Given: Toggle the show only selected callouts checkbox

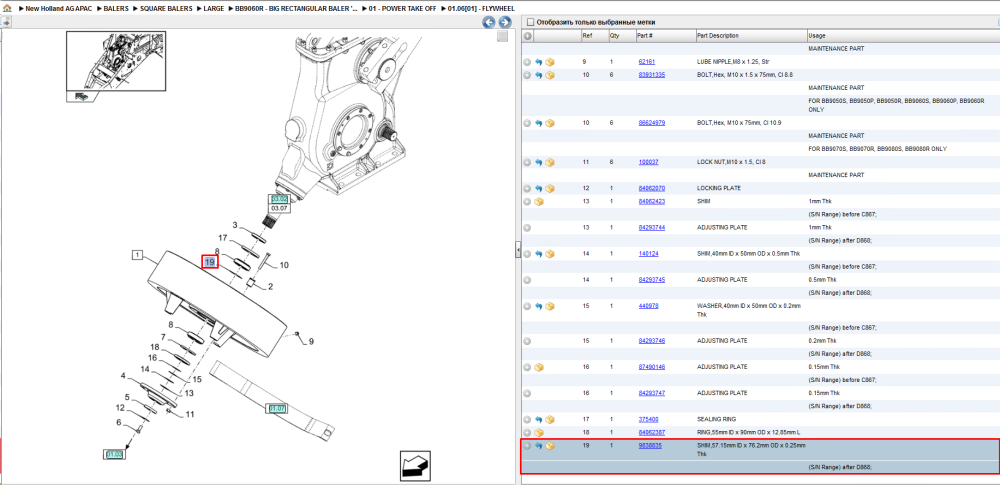Looking at the screenshot, I should coord(530,22).
